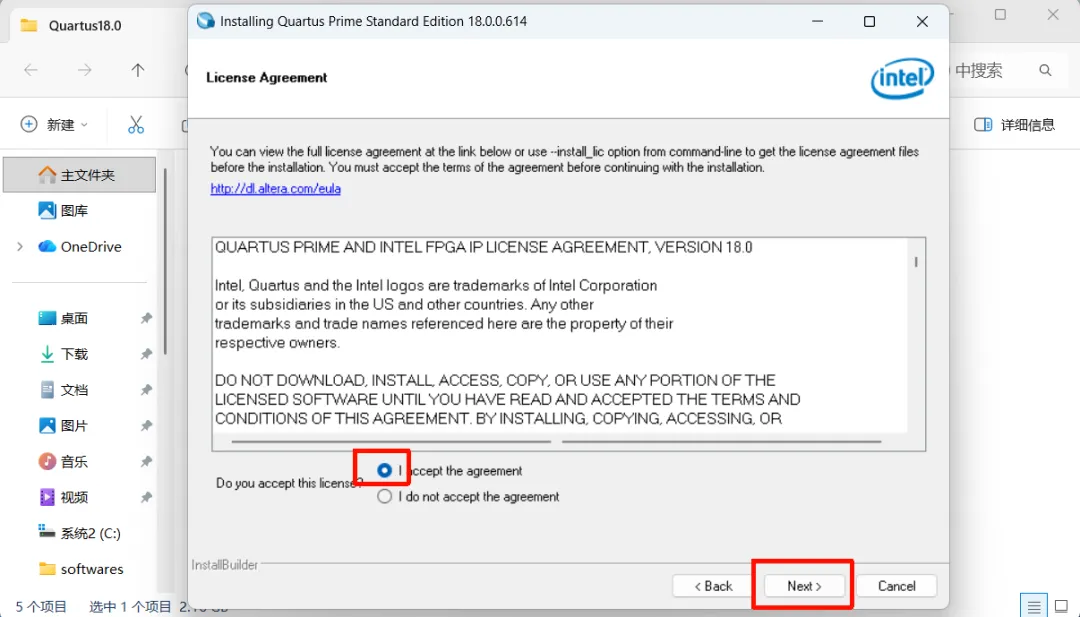This screenshot has width=1080, height=617.
Task: Select "I do not accept the agreement" option
Action: point(384,496)
